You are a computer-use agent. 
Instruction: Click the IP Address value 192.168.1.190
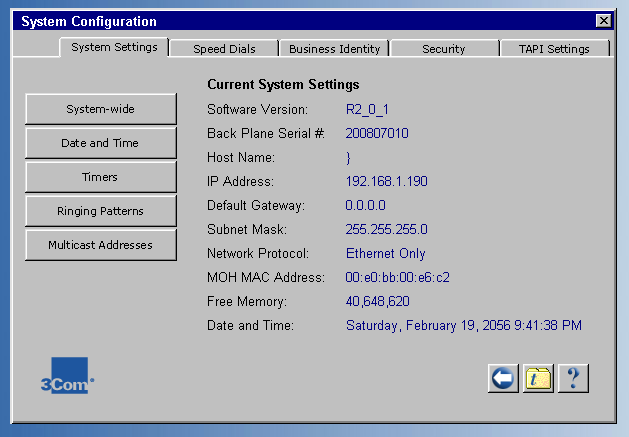pos(386,181)
